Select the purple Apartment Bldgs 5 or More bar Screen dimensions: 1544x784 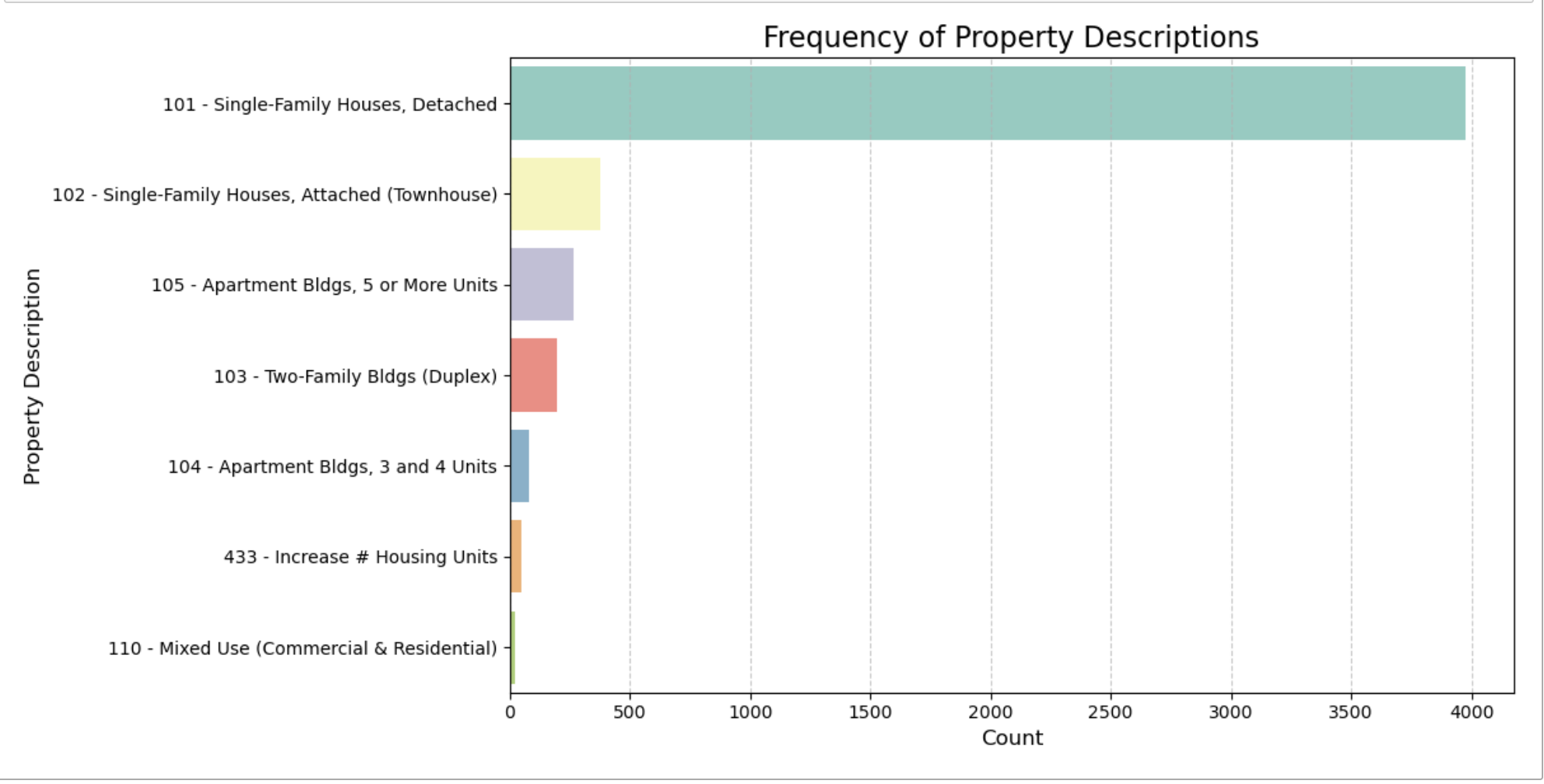(x=542, y=285)
